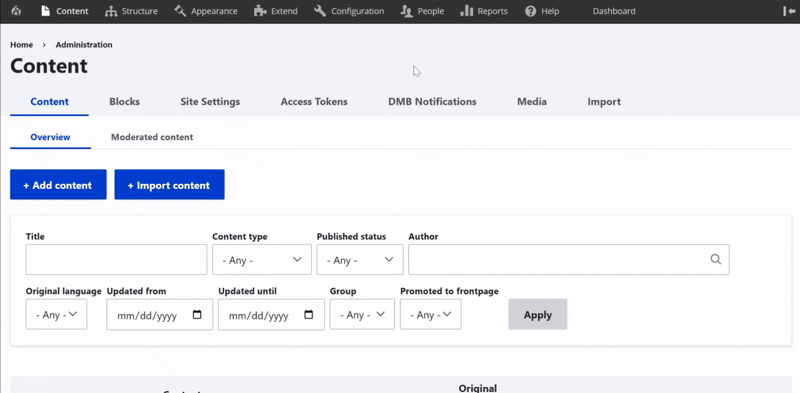Switch to the DMB Notifications tab
This screenshot has height=393, width=800.
(432, 102)
